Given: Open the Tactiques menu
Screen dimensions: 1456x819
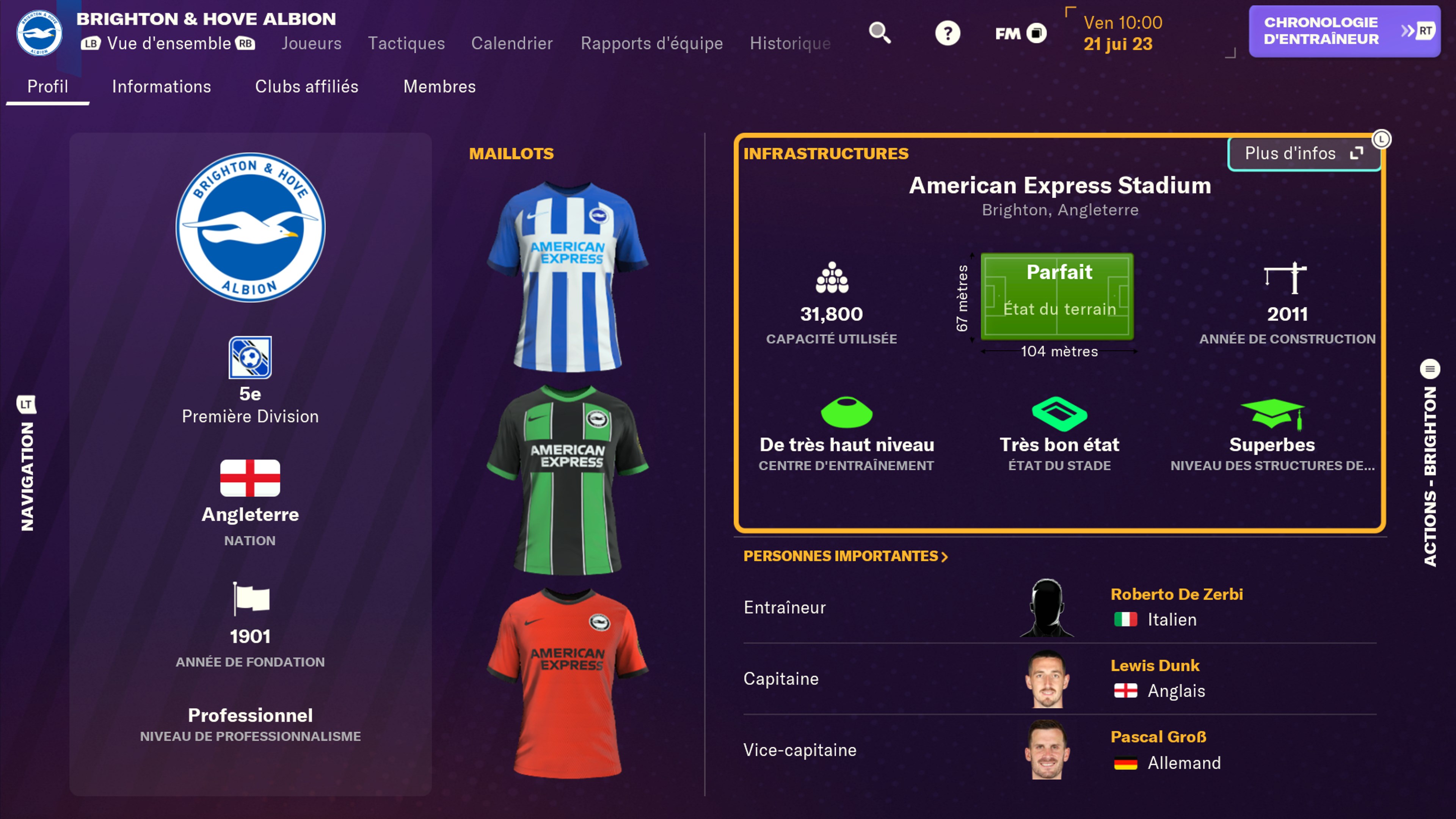Looking at the screenshot, I should click(406, 44).
